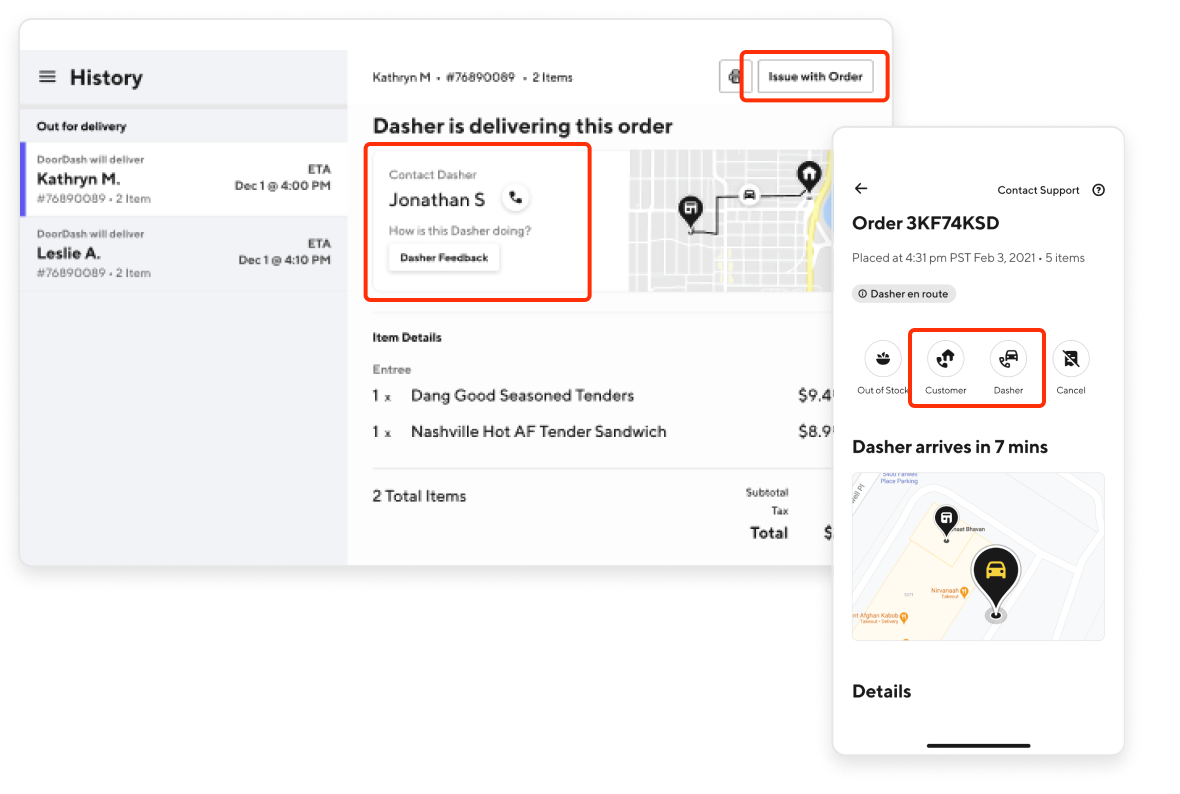Open Contact Support link on mobile panel
1180x794 pixels.
(1038, 190)
